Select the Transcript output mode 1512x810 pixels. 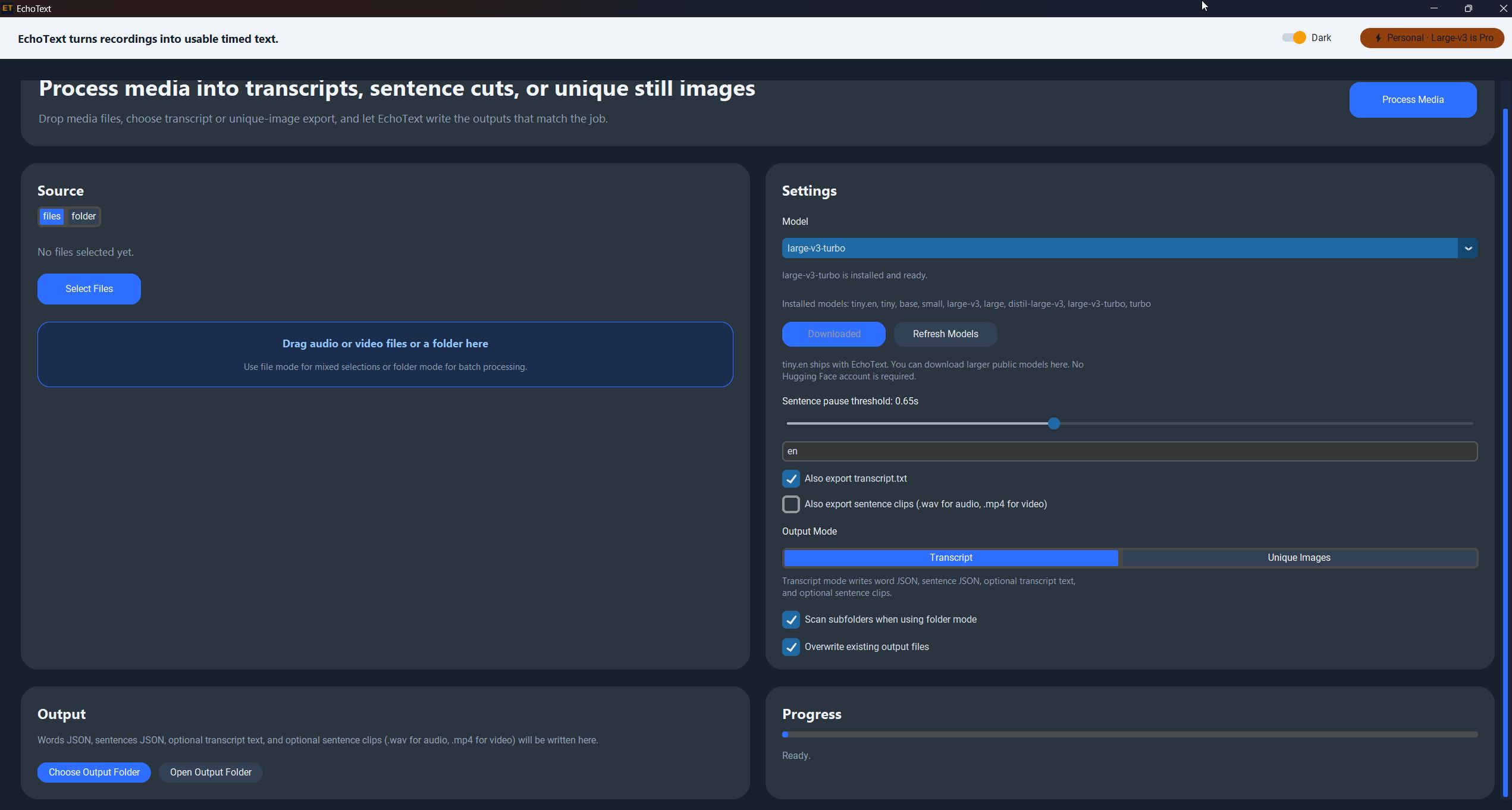tap(951, 558)
